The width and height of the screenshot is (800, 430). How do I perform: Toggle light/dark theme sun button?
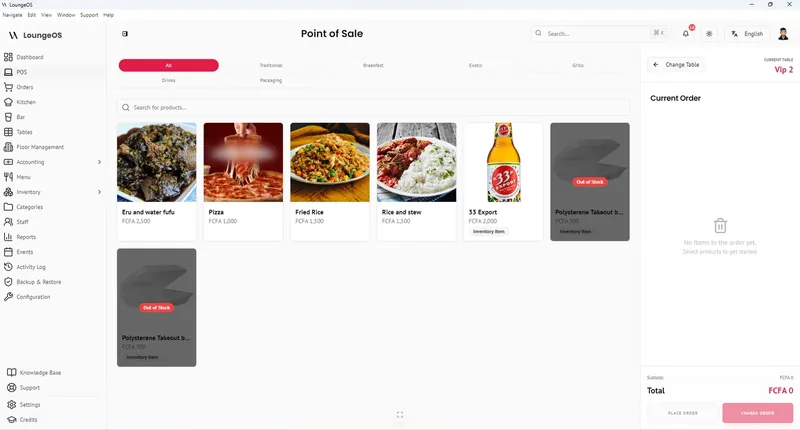coord(709,34)
